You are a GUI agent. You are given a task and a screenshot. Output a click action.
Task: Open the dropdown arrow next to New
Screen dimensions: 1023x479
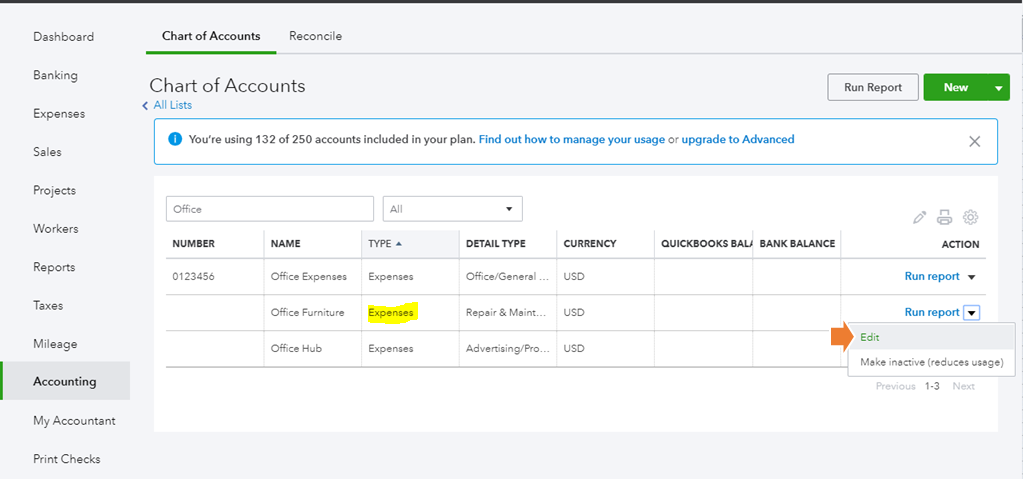tap(999, 87)
